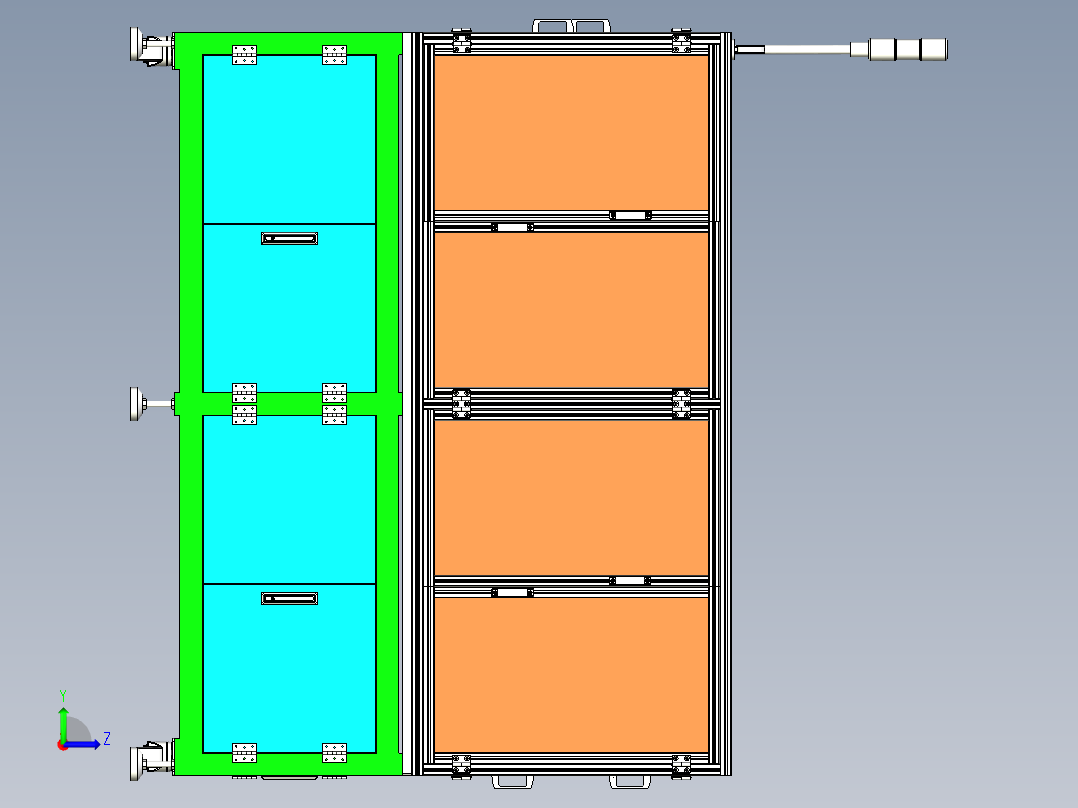Select the left hinge at the top of the upper cyan door
Image resolution: width=1078 pixels, height=808 pixels.
click(x=244, y=55)
